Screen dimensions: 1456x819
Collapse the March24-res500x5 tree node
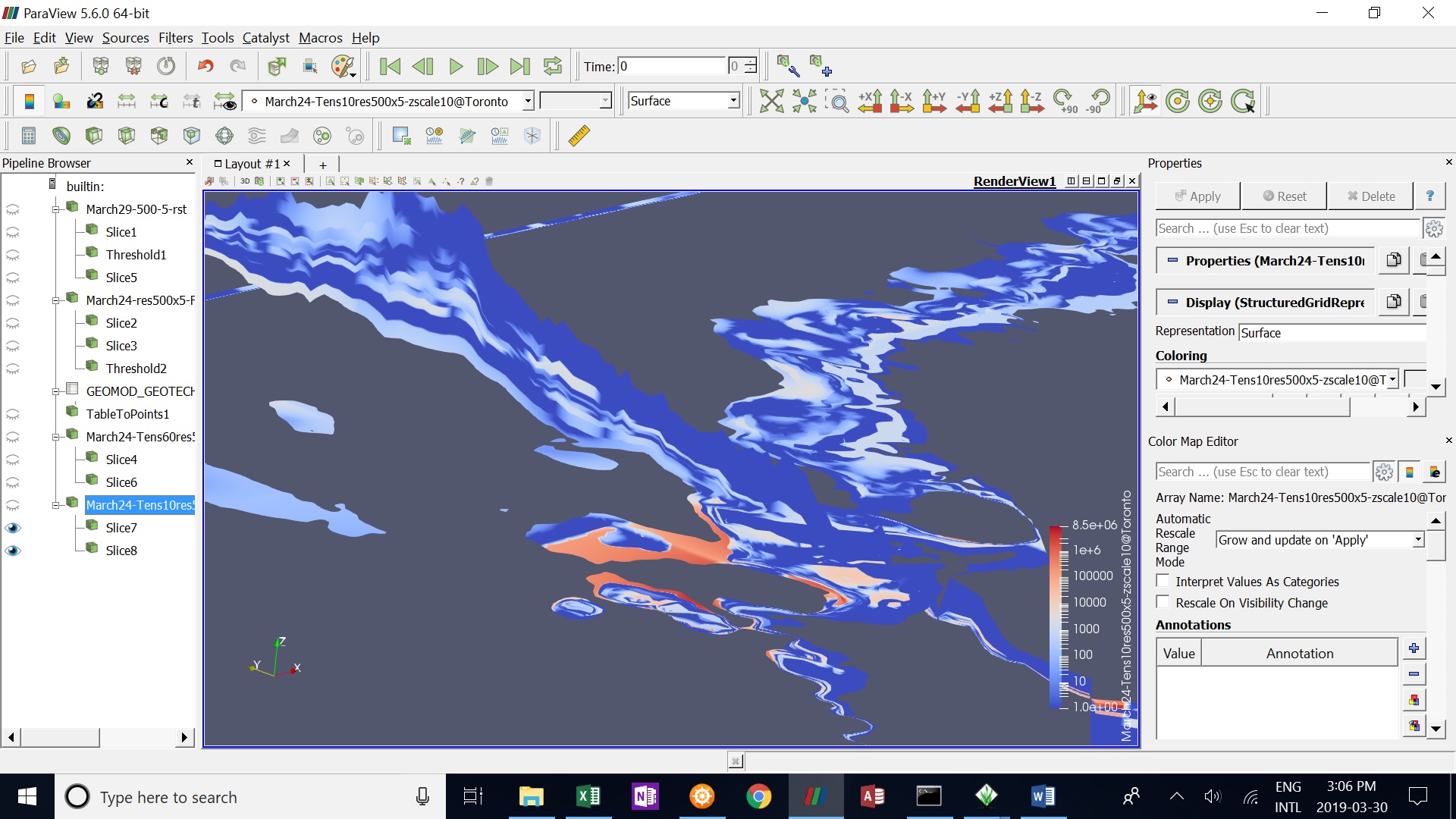click(55, 300)
